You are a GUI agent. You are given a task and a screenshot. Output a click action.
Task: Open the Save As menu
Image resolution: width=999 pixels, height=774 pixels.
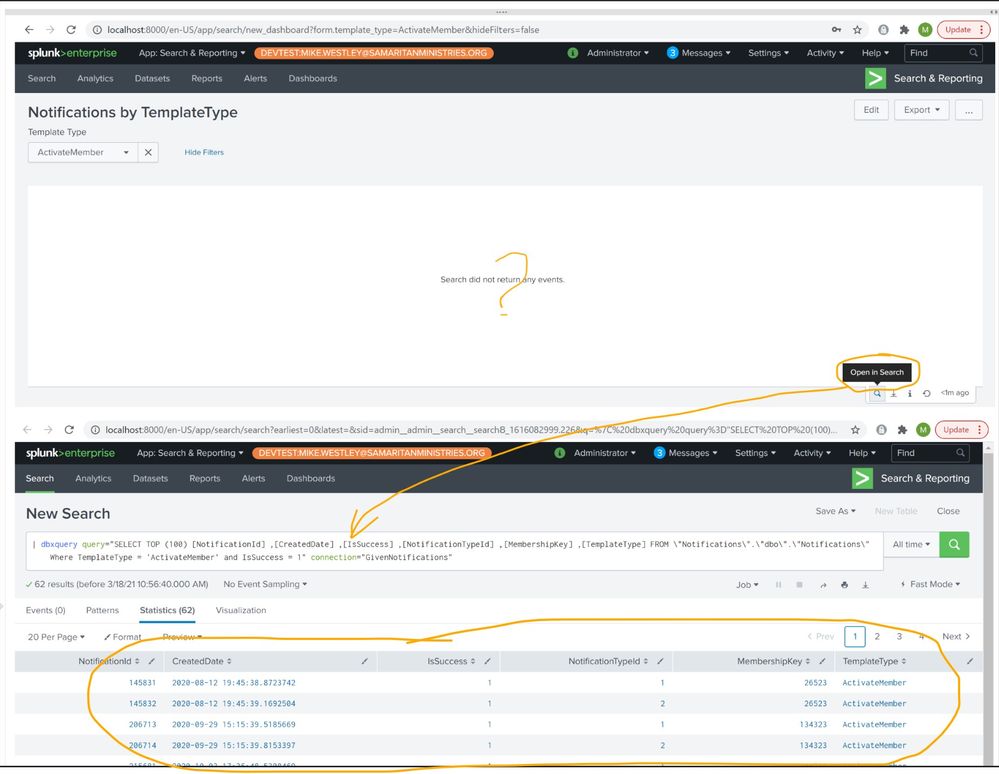pyautogui.click(x=835, y=511)
